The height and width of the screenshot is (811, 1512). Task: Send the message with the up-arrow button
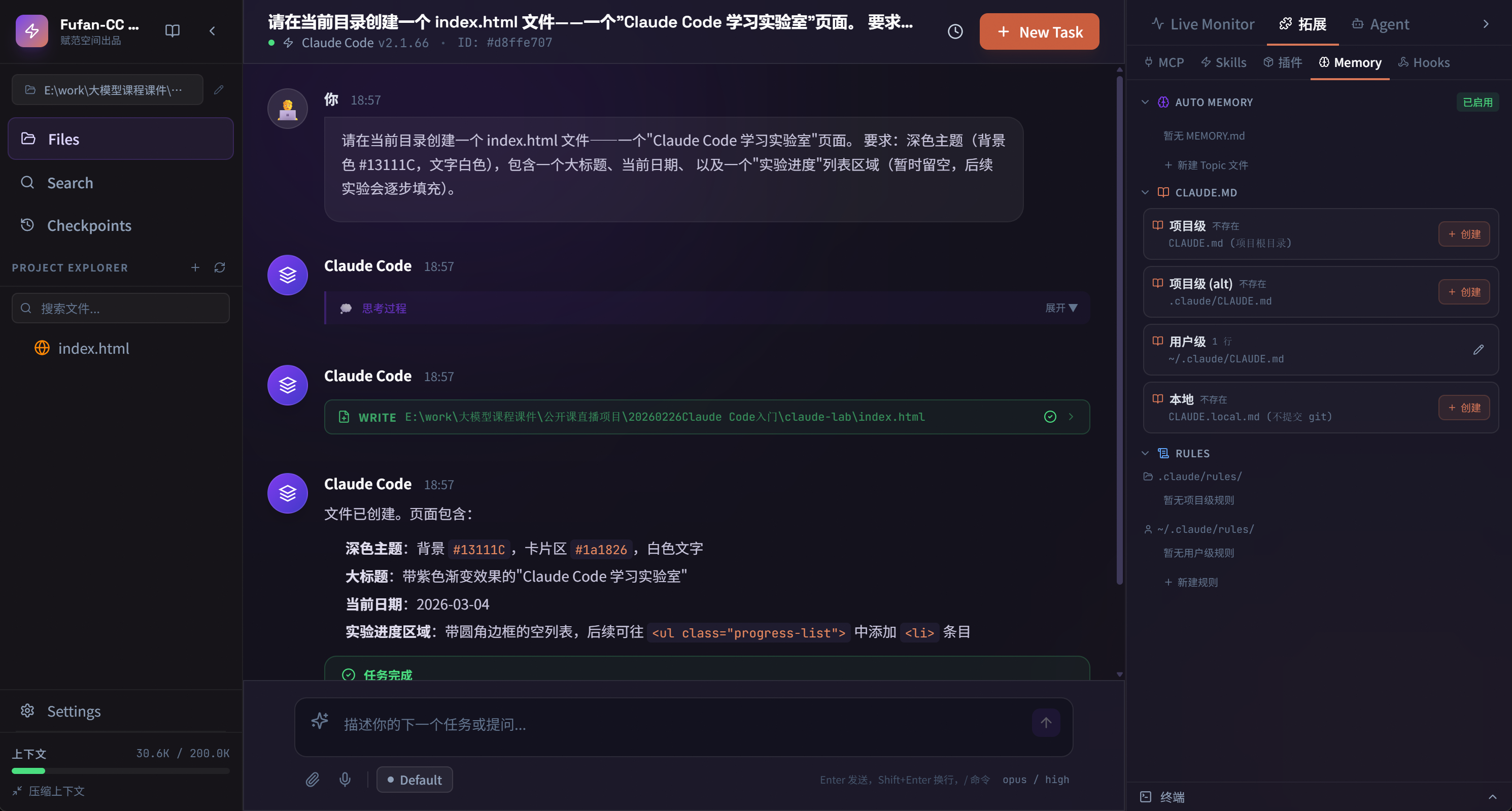click(1046, 722)
